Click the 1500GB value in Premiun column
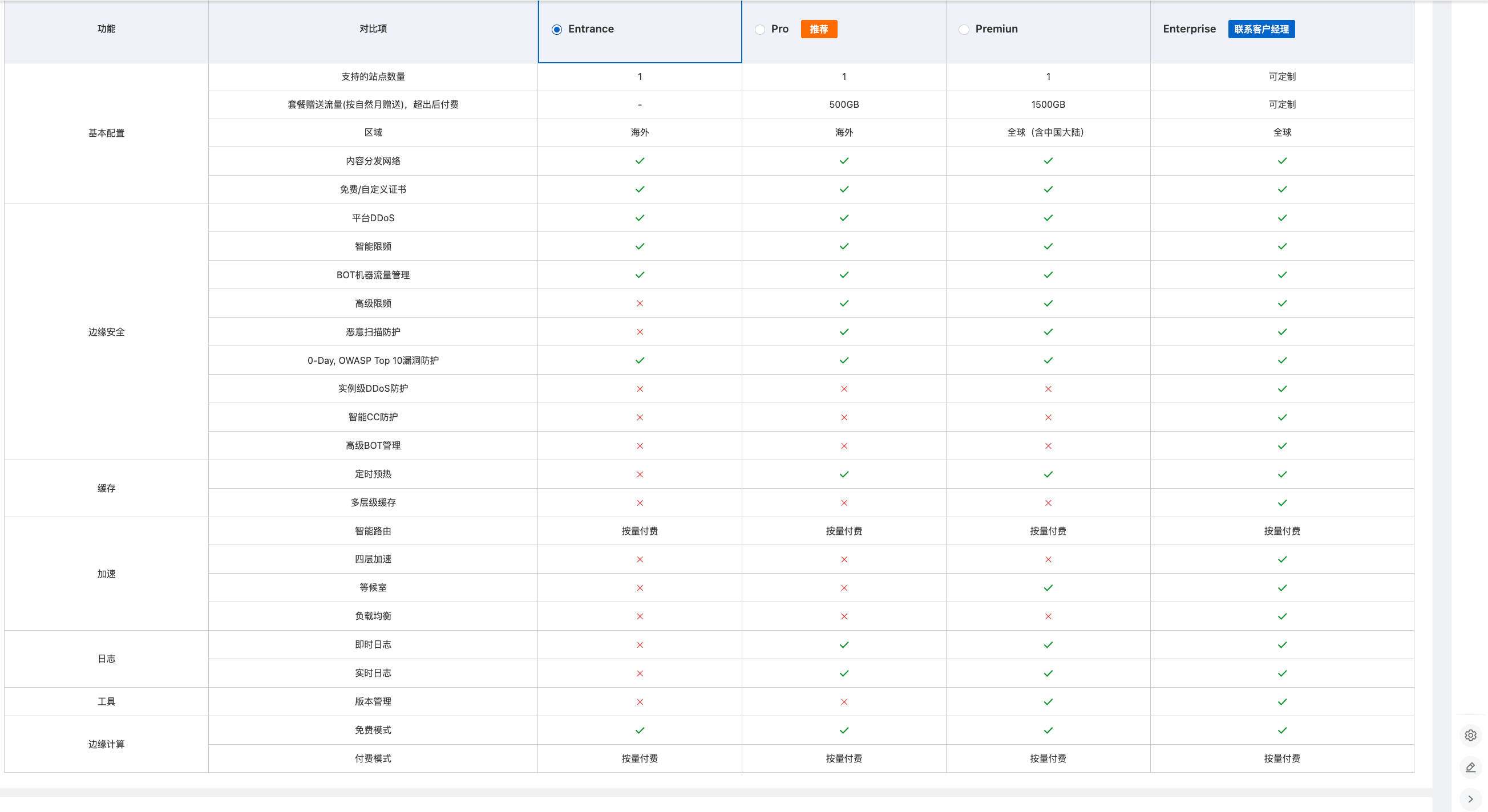 (1048, 104)
